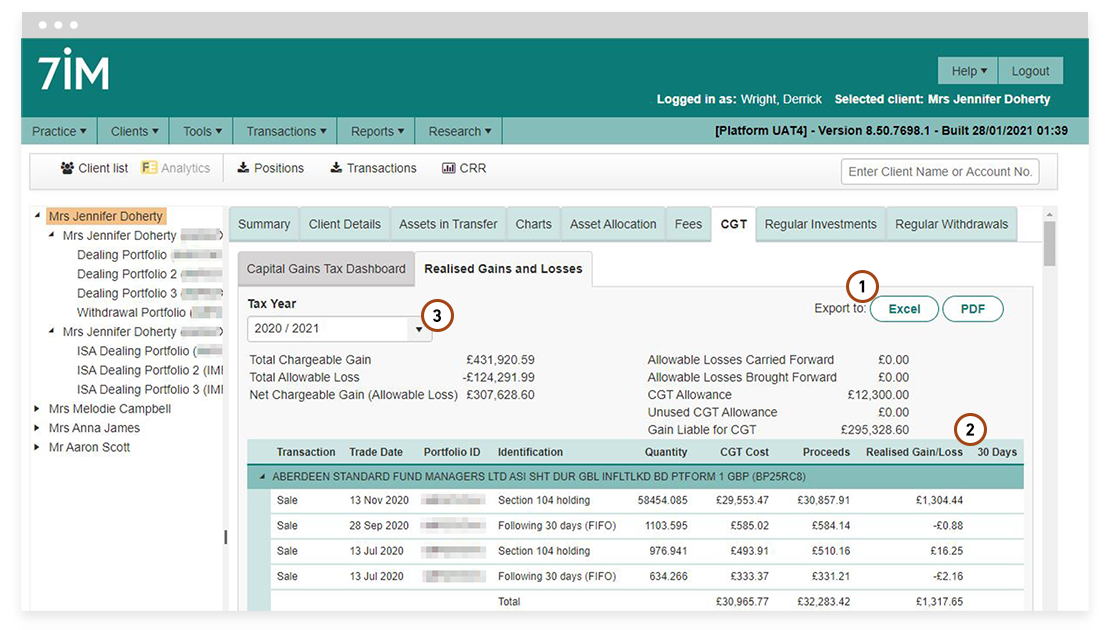
Task: Open the Help dropdown
Action: [x=968, y=71]
